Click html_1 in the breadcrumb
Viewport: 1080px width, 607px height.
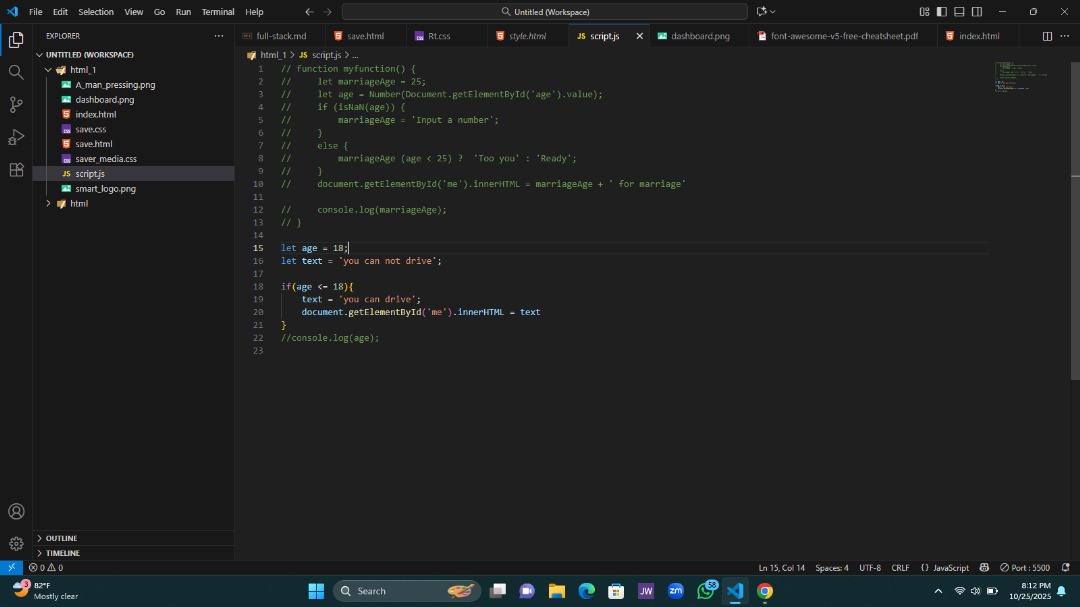pos(273,54)
